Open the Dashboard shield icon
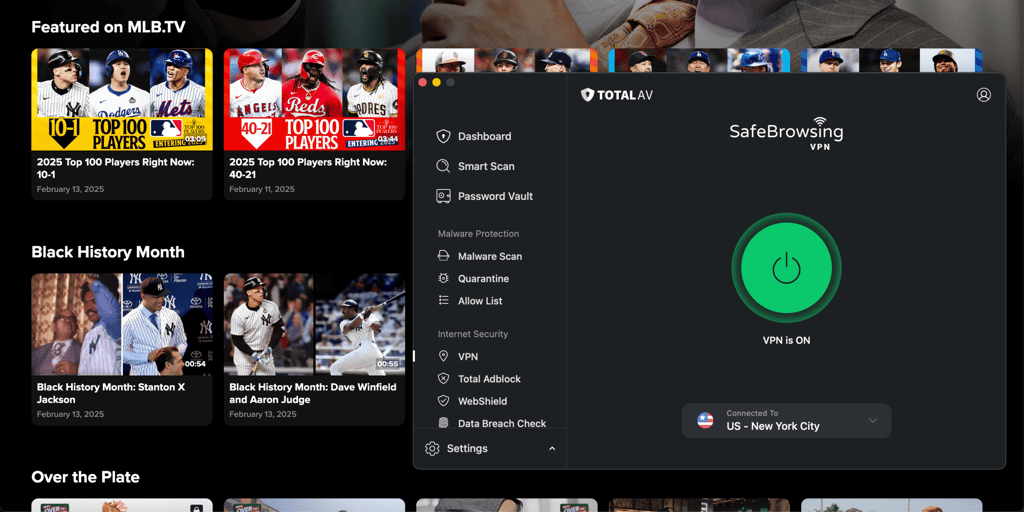 443,136
